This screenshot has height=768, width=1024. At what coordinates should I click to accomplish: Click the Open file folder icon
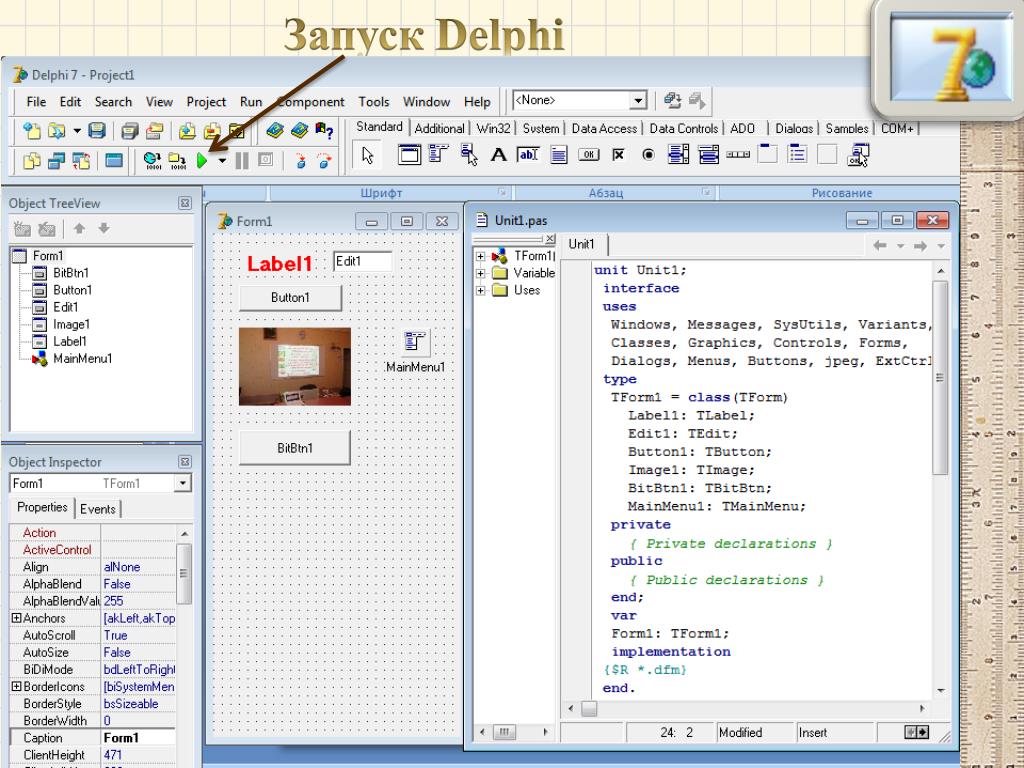[56, 131]
